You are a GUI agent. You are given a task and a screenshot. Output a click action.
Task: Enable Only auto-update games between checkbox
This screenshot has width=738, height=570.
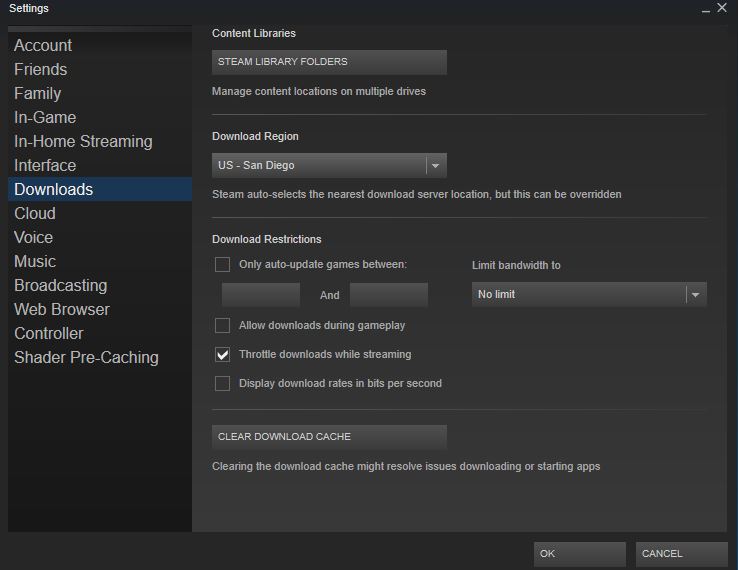point(222,265)
